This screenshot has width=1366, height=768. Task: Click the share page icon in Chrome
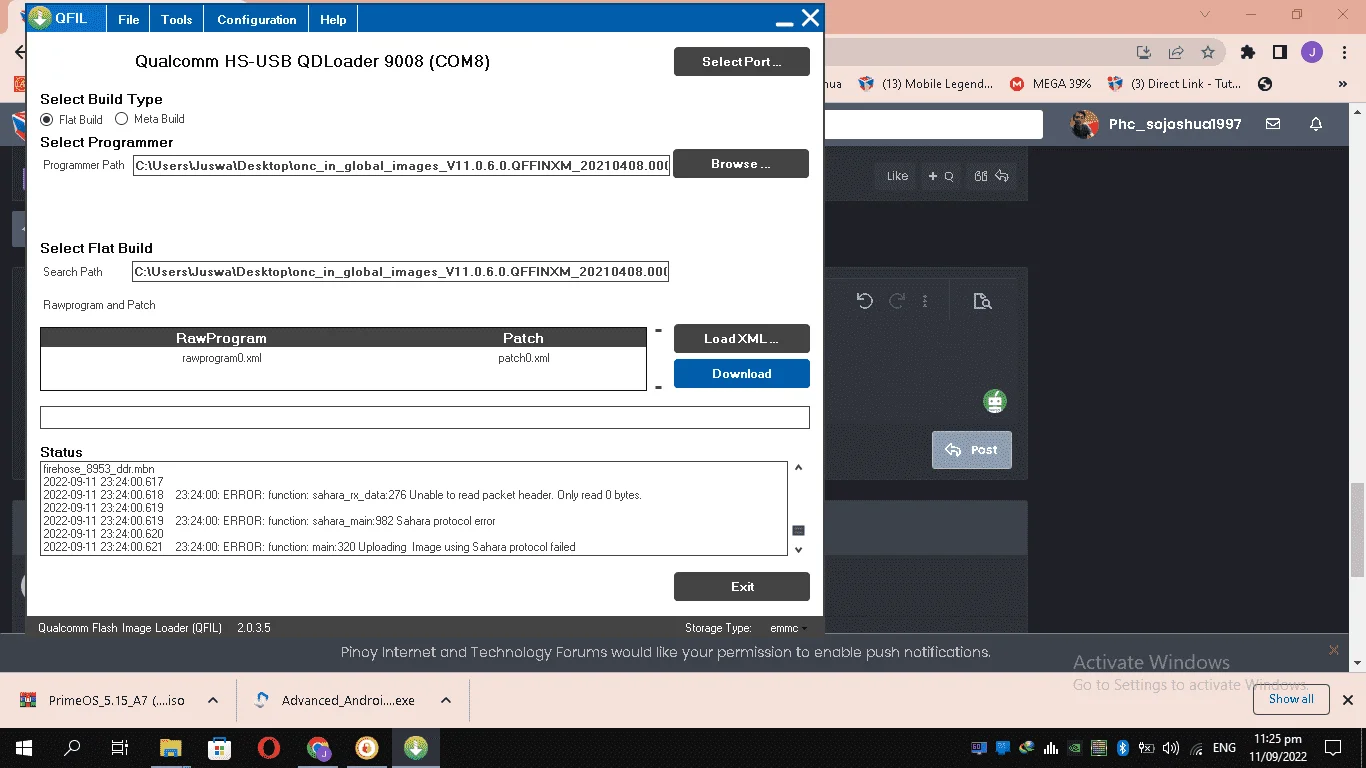coord(1176,52)
